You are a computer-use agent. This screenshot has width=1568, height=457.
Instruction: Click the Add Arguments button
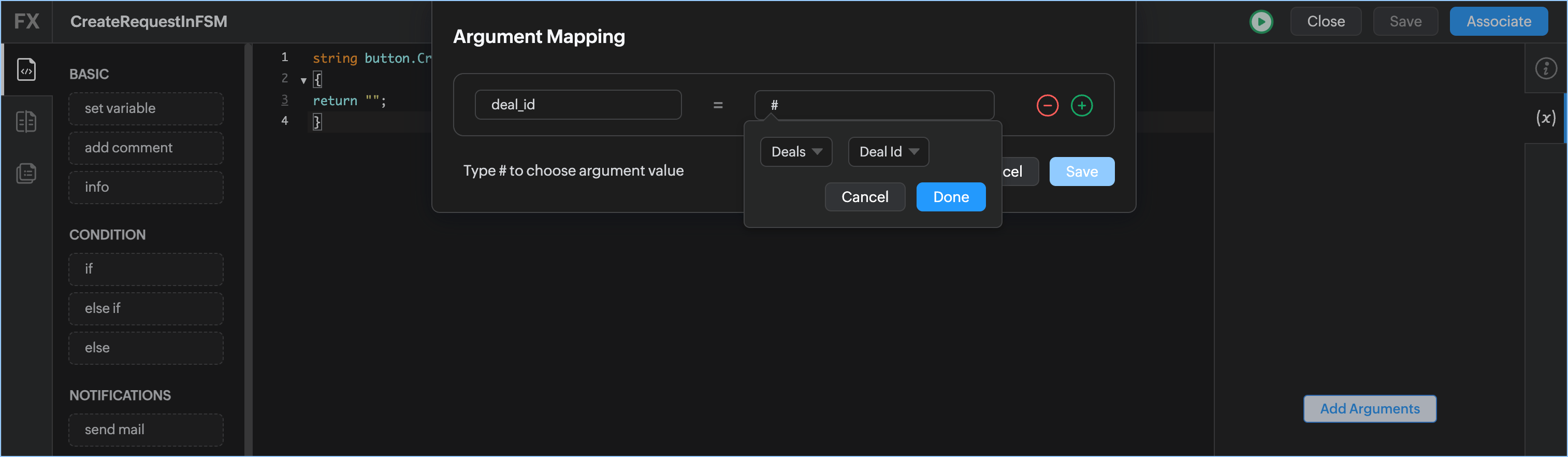tap(1369, 409)
